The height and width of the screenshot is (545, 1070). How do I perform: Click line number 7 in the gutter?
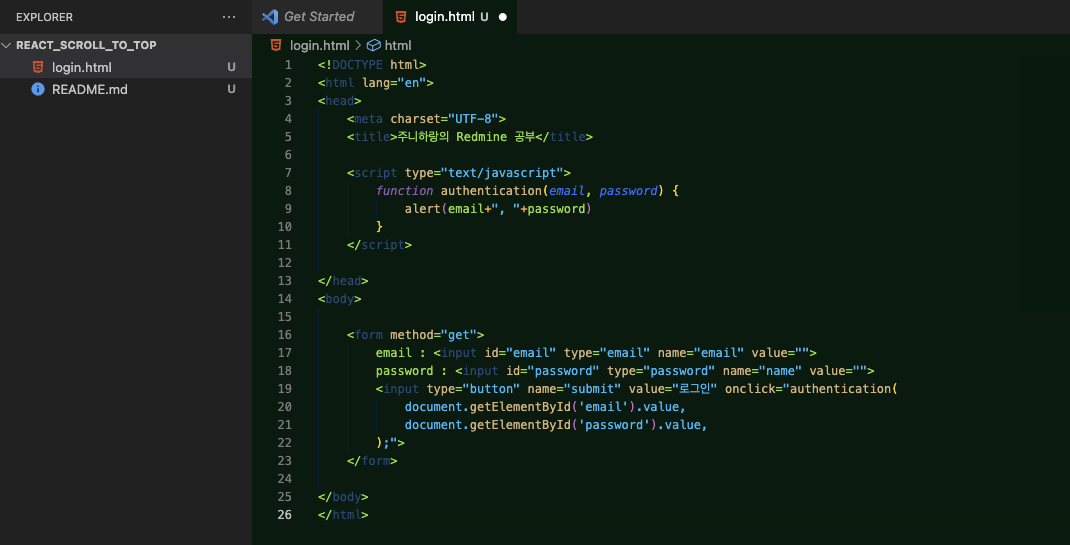pos(288,173)
